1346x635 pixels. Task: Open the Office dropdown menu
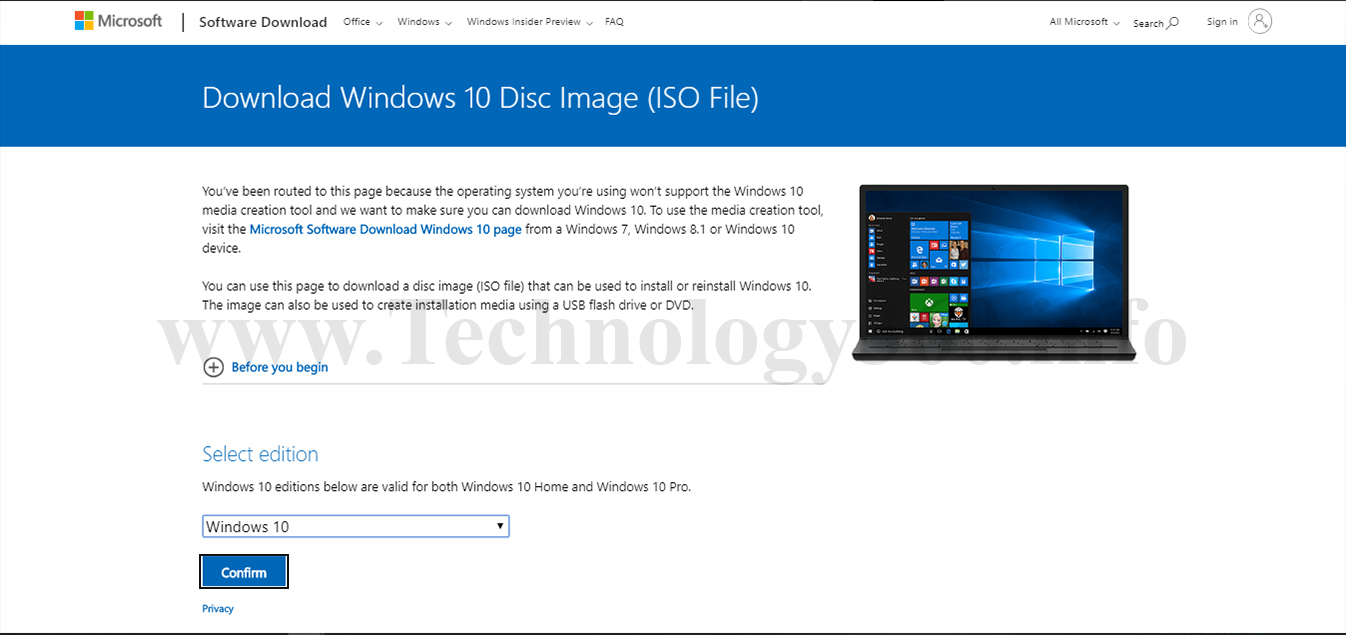pyautogui.click(x=363, y=22)
